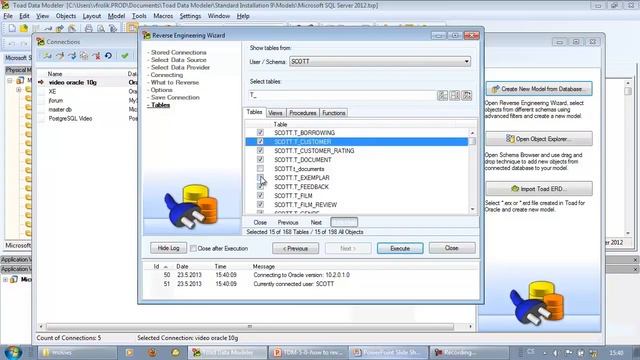Click the house-shaped icon in Connections toolbar
This screenshot has width=640, height=360.
[84, 56]
